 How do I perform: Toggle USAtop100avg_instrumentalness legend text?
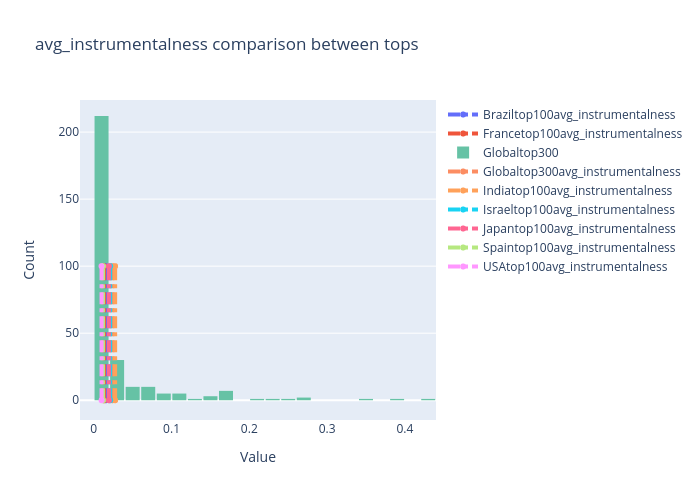[575, 267]
